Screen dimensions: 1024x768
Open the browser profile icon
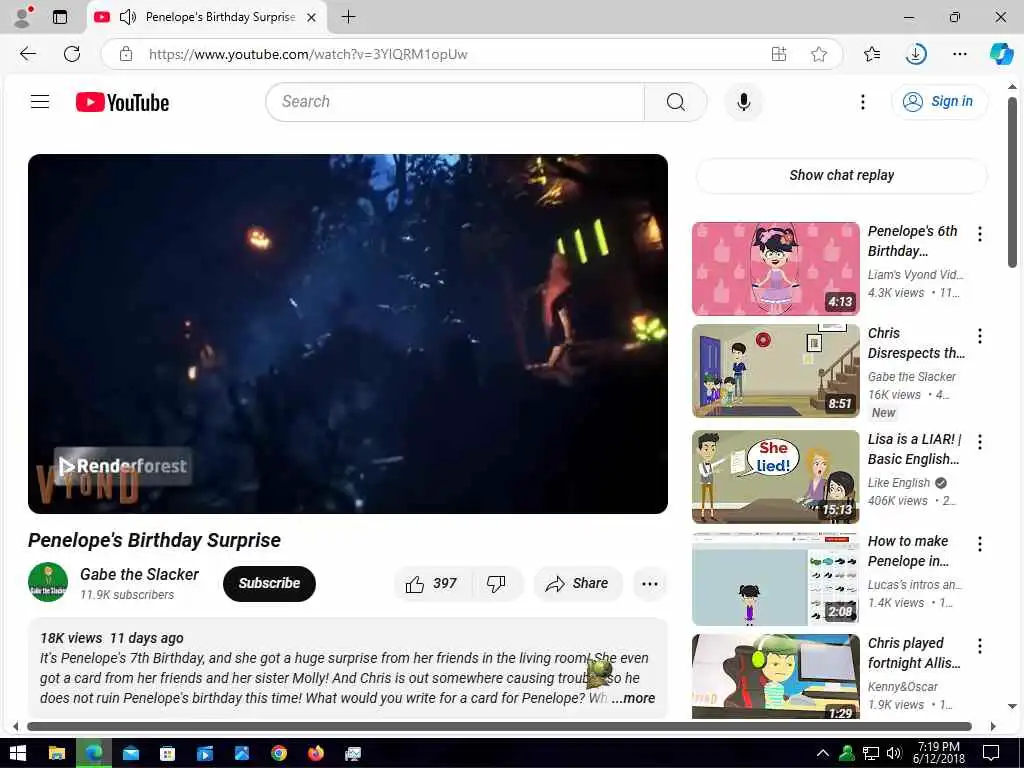point(23,17)
